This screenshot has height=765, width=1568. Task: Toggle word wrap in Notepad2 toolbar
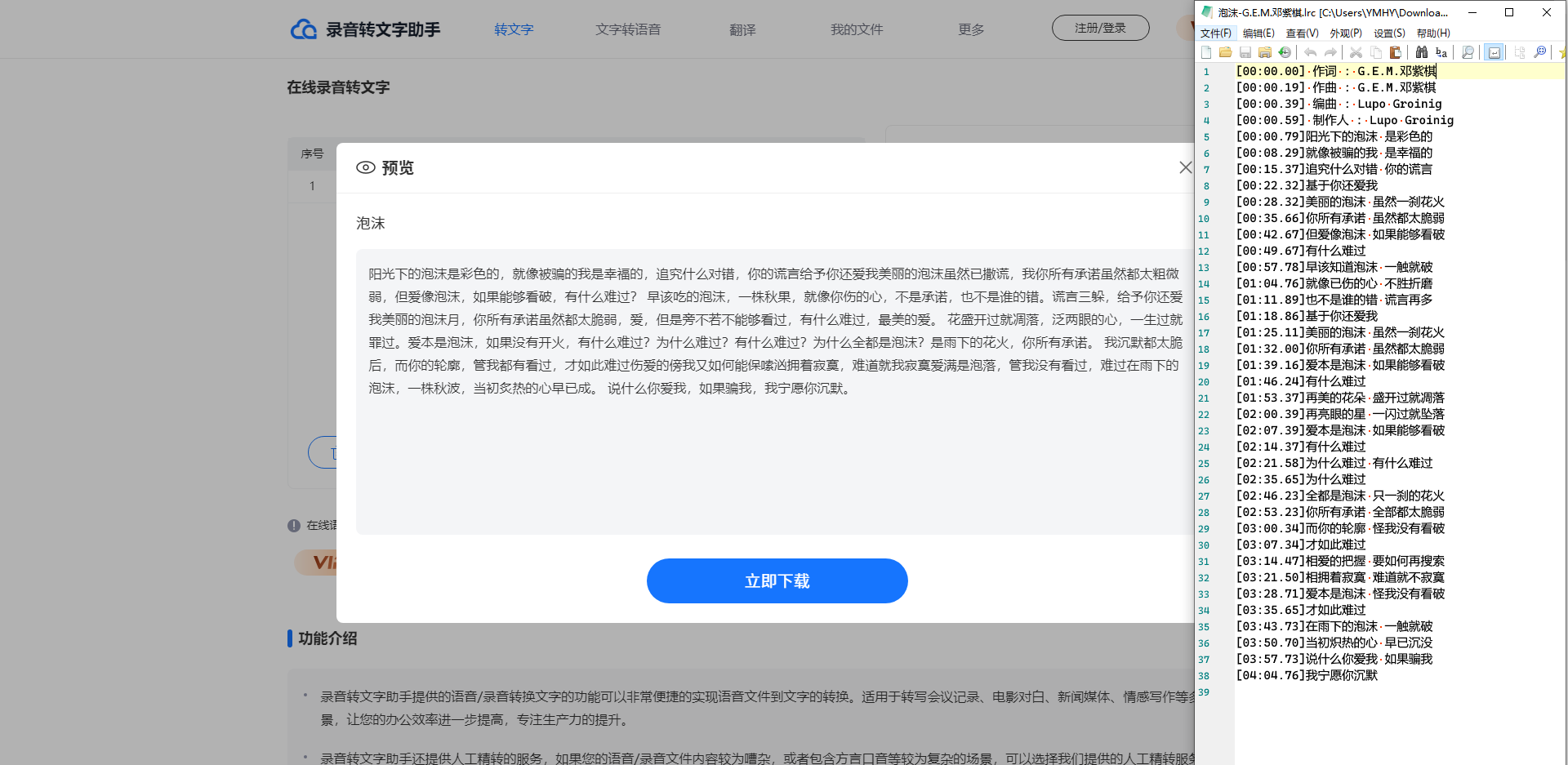point(1494,52)
